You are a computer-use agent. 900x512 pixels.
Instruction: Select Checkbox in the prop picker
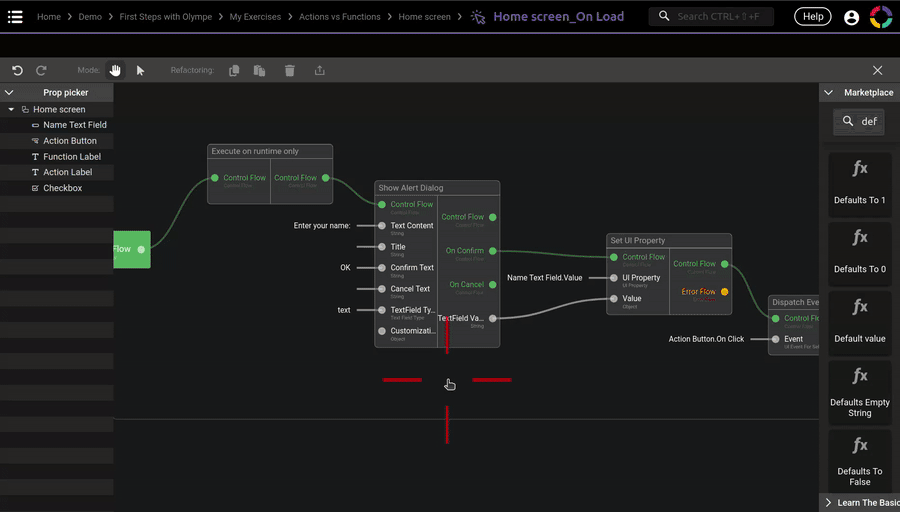point(62,188)
